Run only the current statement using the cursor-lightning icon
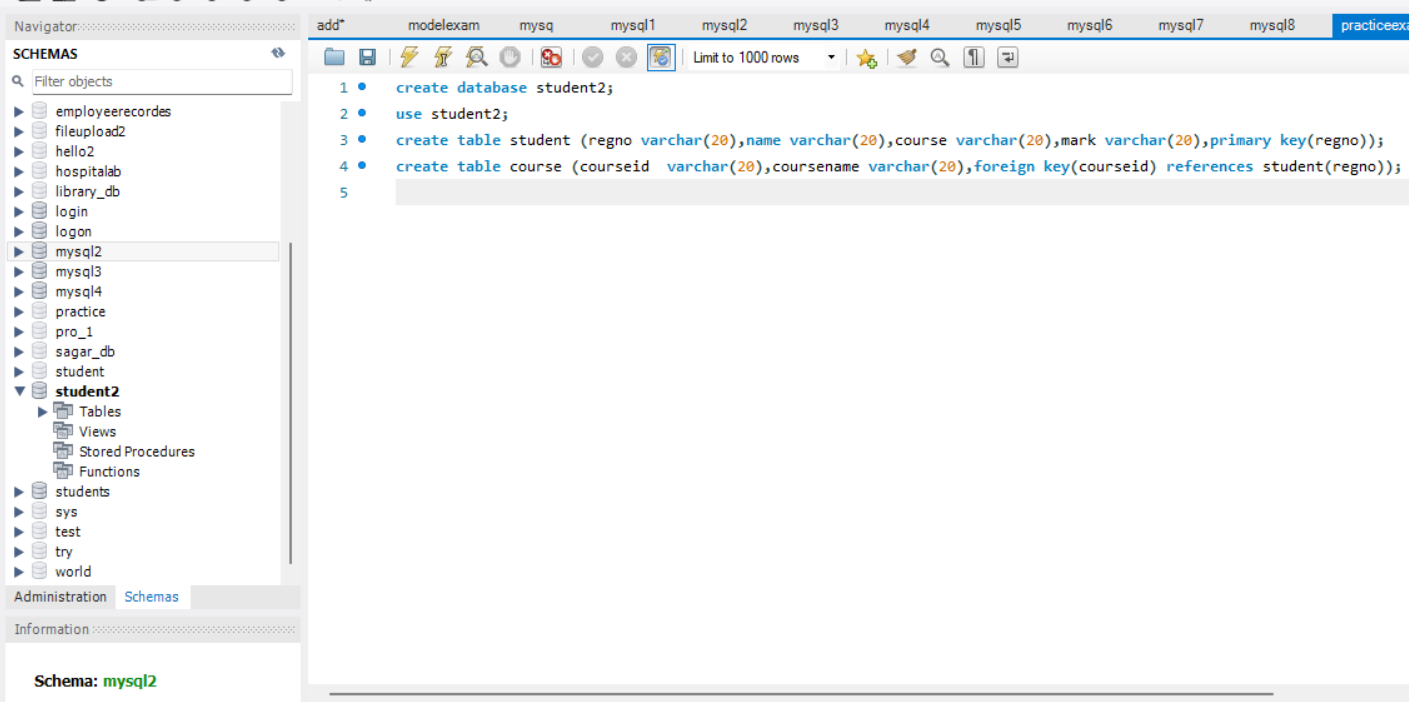1409x702 pixels. [x=442, y=57]
